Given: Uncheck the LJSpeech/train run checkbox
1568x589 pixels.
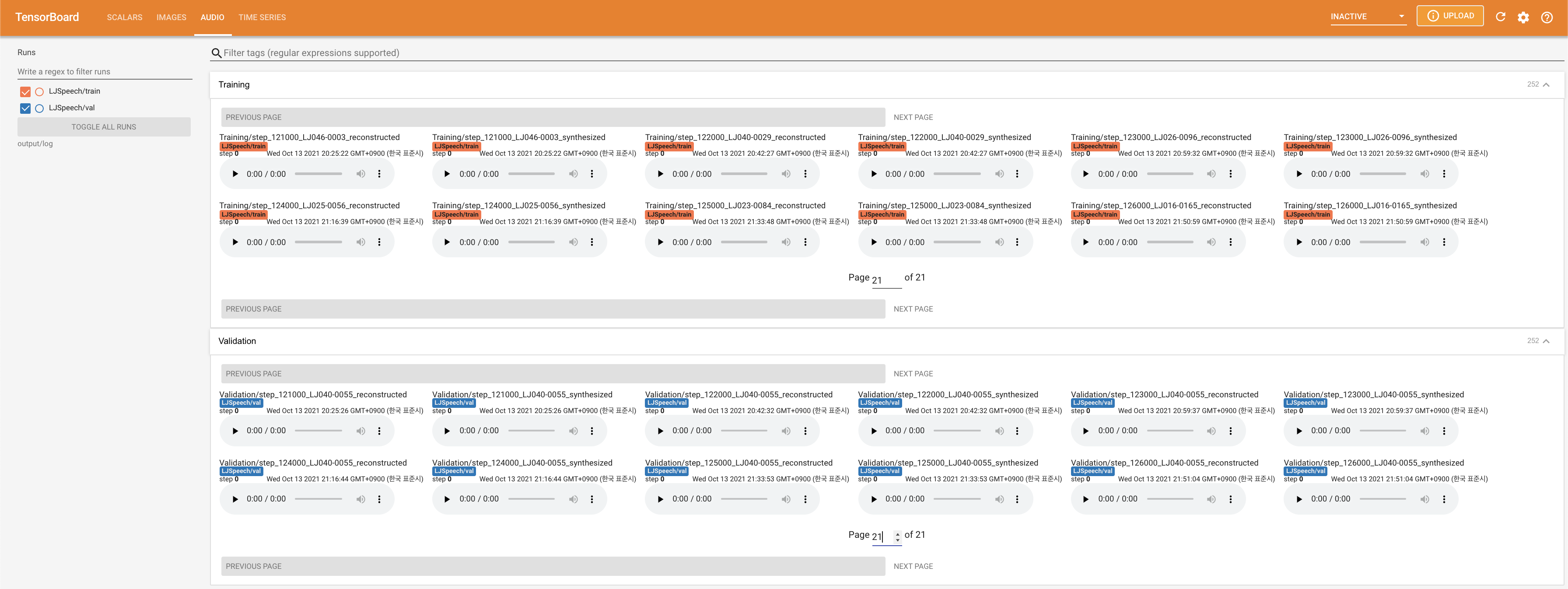Looking at the screenshot, I should [x=25, y=91].
